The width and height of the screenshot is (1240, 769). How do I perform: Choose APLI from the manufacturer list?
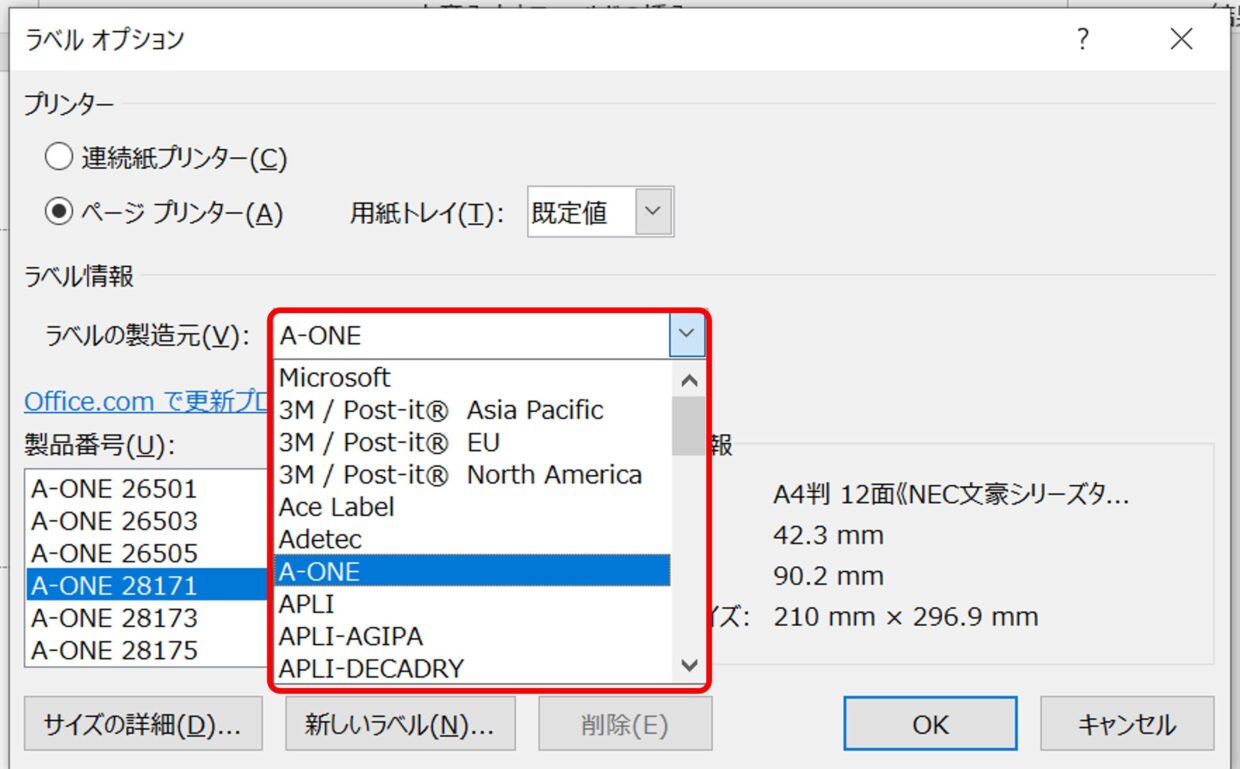point(472,603)
